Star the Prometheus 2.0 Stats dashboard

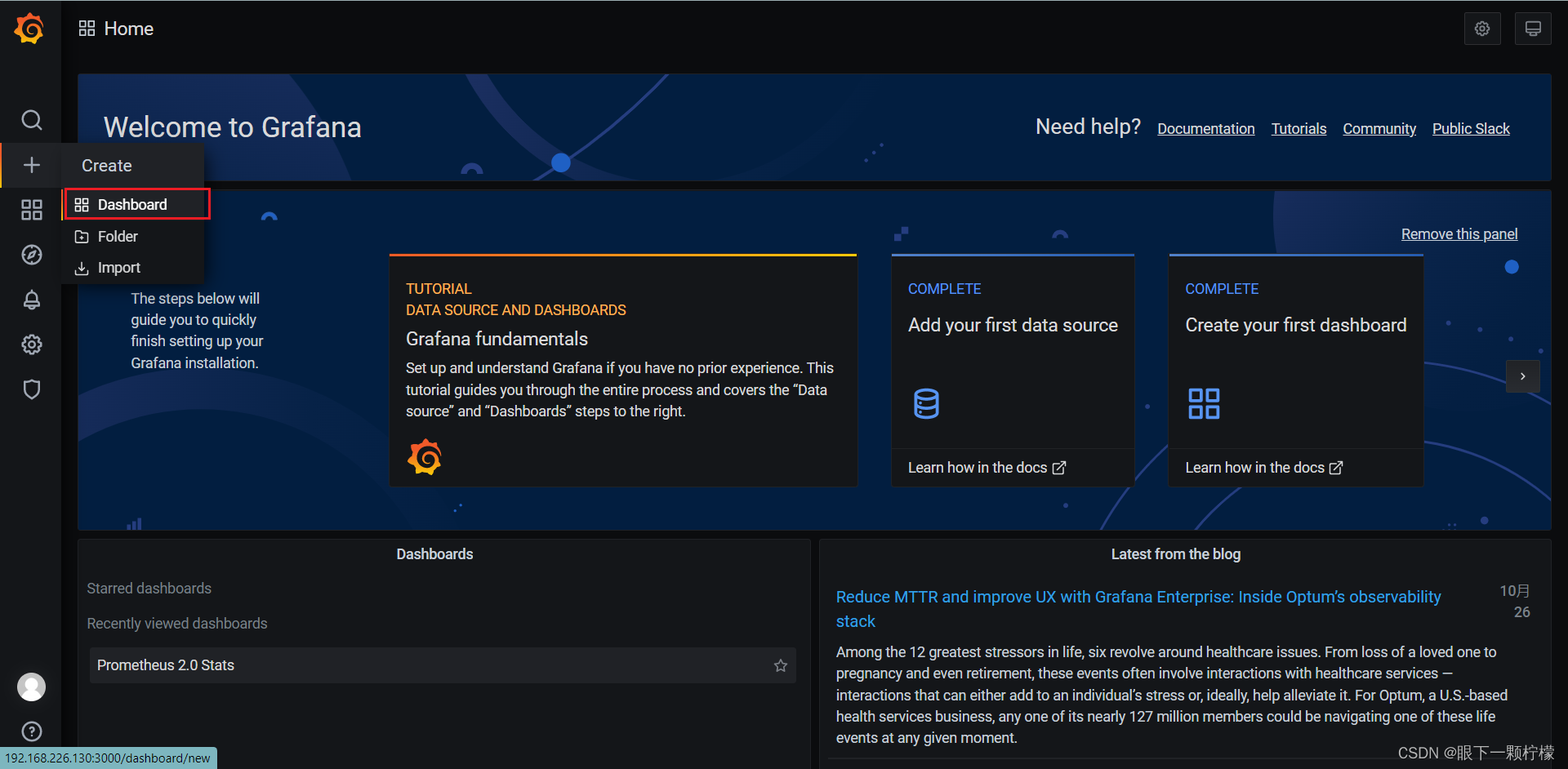tap(781, 665)
